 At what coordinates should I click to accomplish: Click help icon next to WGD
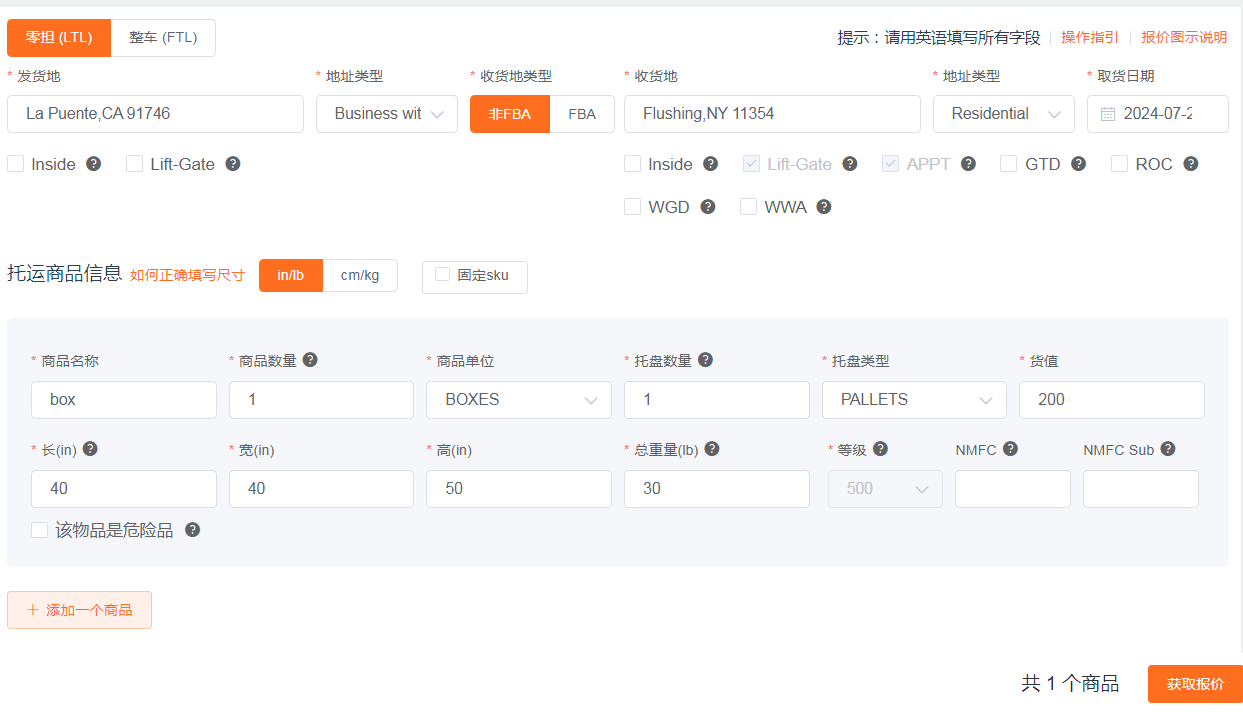pyautogui.click(x=708, y=207)
